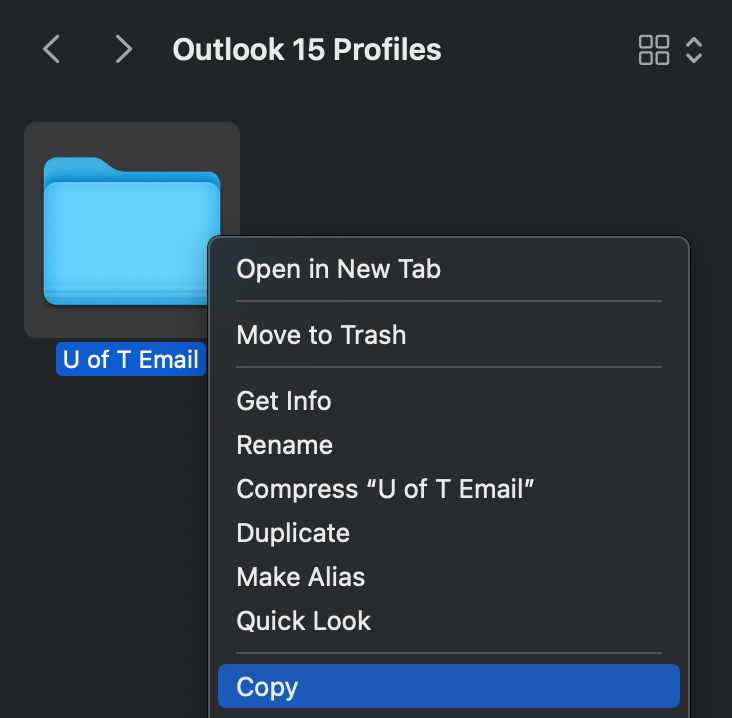Screen dimensions: 732x718
Task: Compress "U of T Email" folder
Action: [449, 489]
